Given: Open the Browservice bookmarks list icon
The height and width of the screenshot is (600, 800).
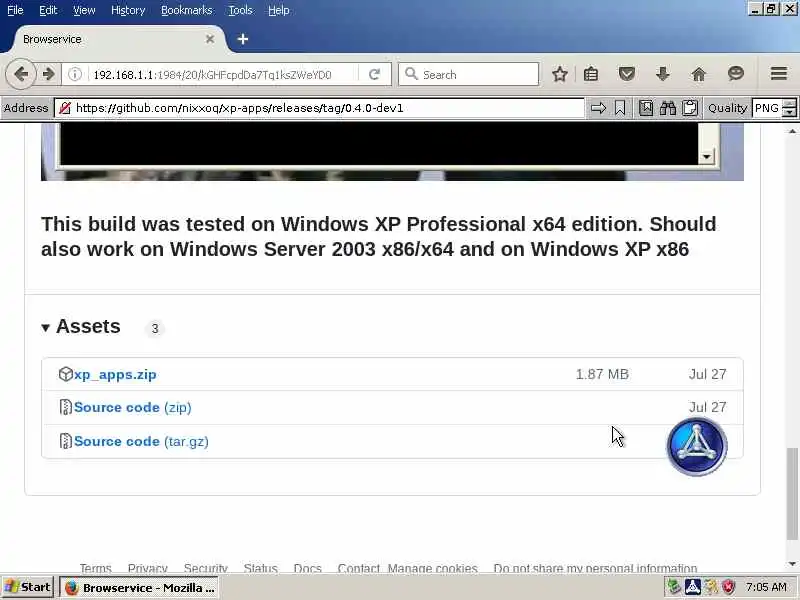Looking at the screenshot, I should coord(646,108).
